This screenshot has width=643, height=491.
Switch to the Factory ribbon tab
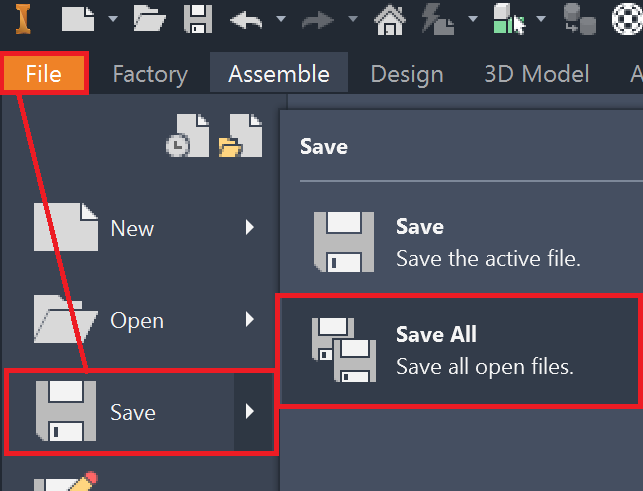pos(150,74)
